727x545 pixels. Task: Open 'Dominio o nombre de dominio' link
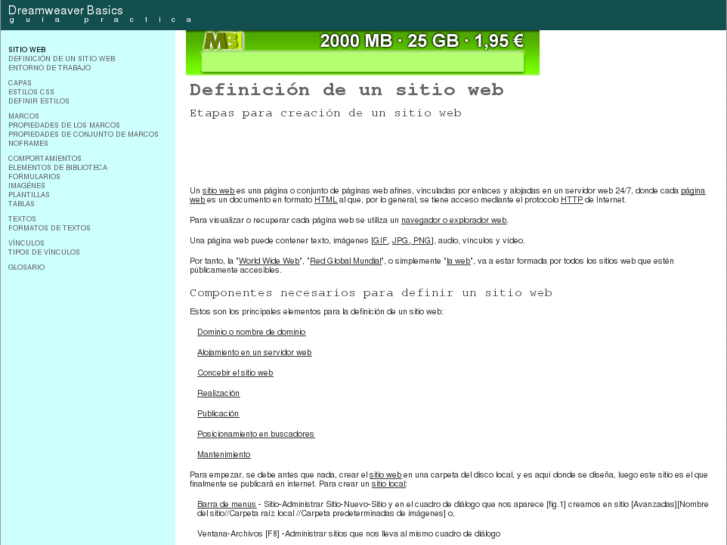(x=251, y=332)
